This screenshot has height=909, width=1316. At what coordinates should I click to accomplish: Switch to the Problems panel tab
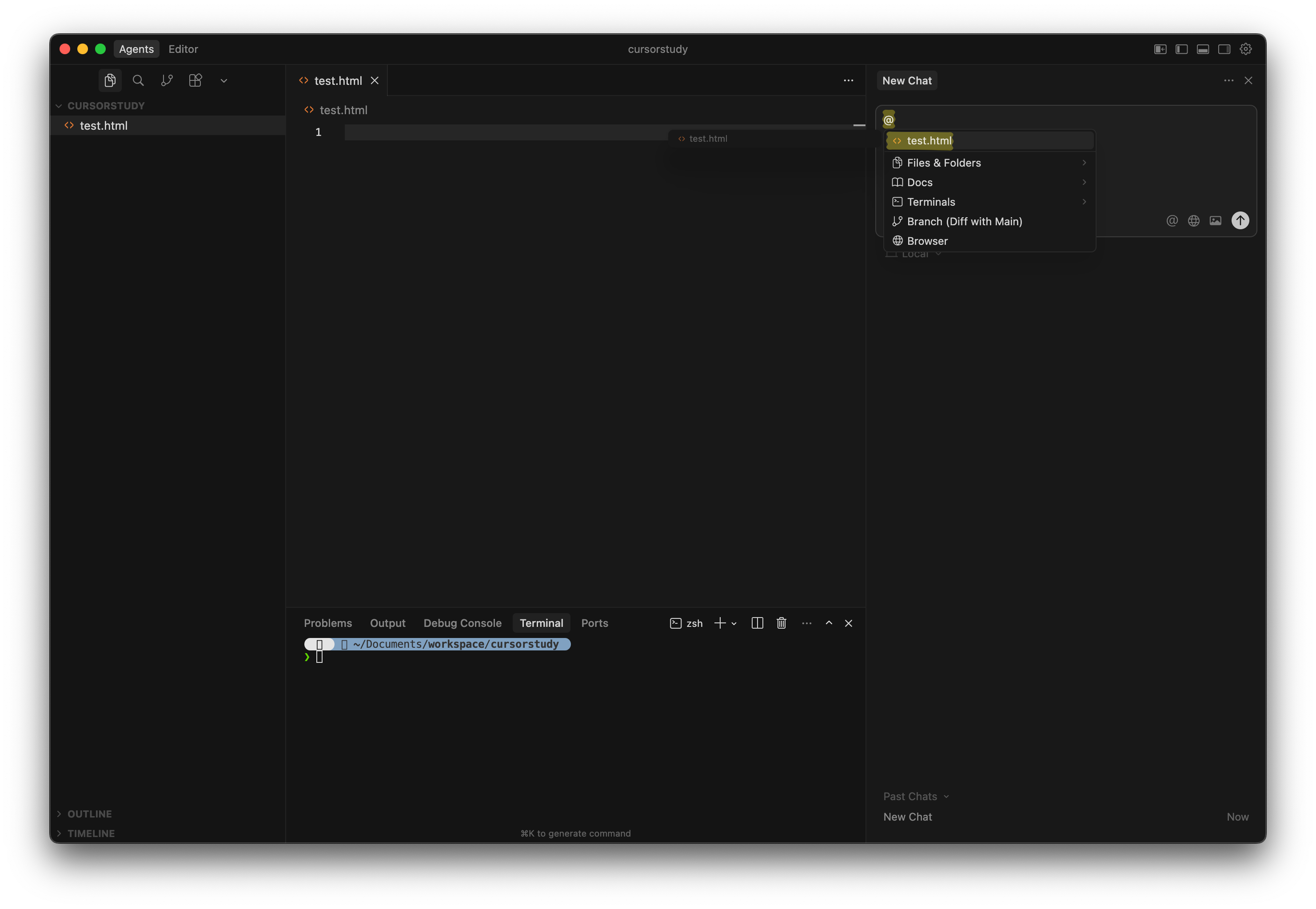tap(327, 623)
